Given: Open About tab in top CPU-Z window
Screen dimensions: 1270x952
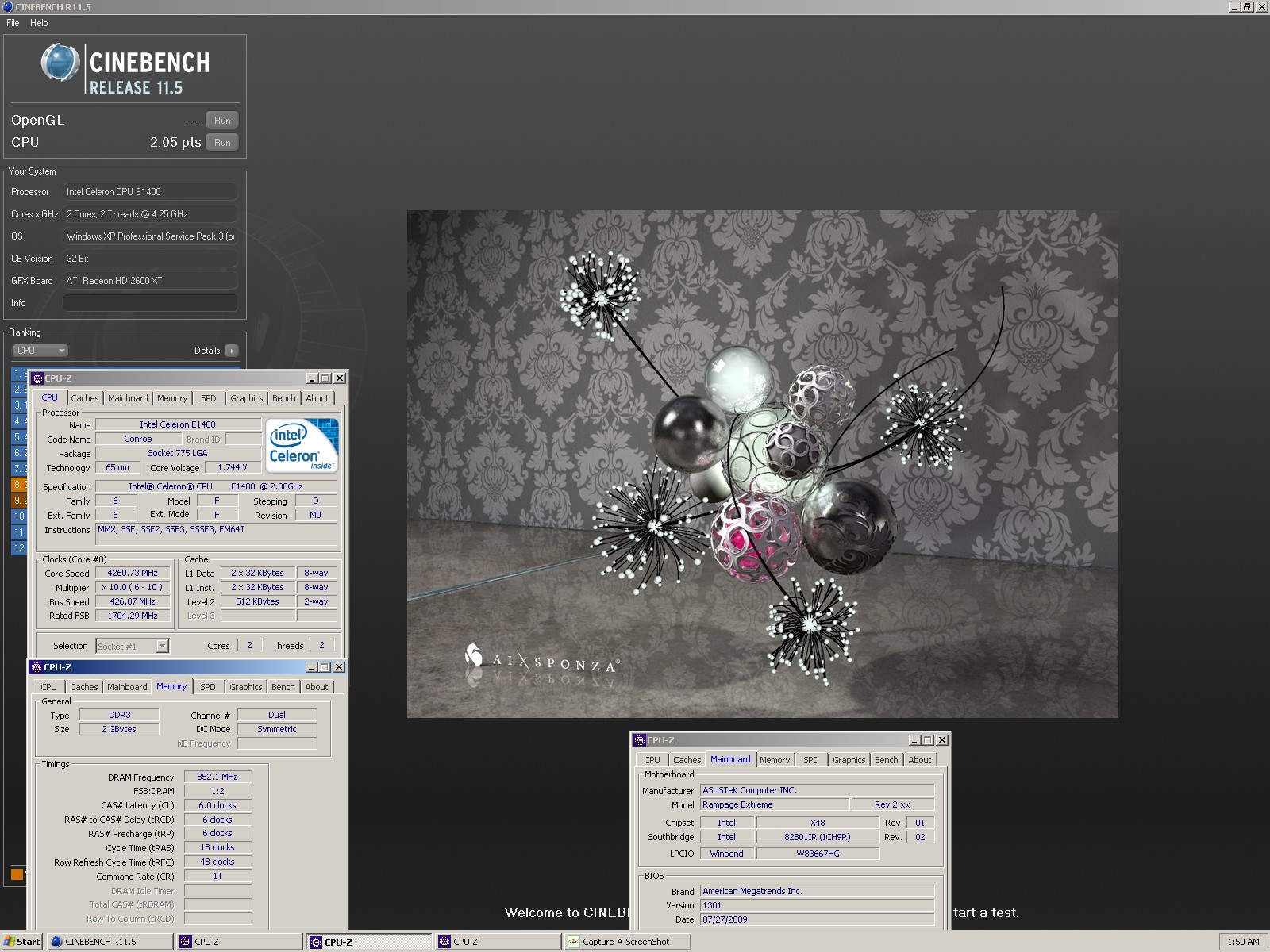Looking at the screenshot, I should [x=317, y=398].
